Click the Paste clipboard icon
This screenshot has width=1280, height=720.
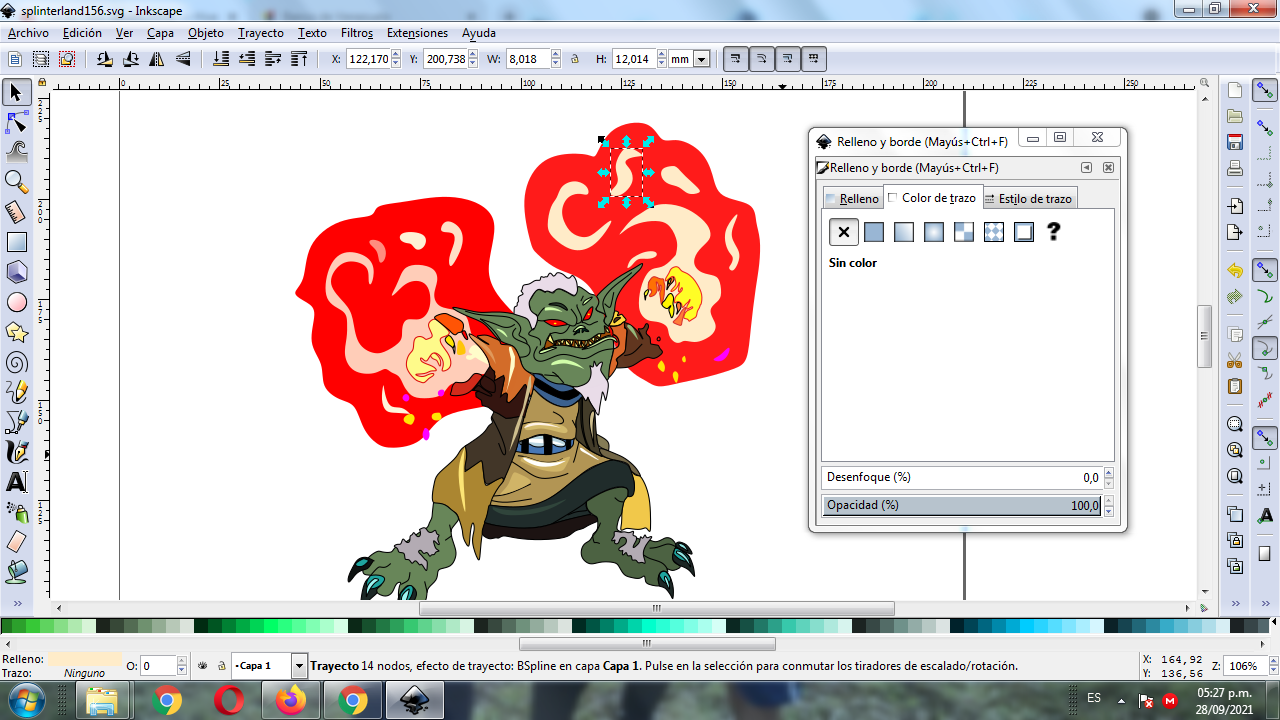pos(1235,386)
